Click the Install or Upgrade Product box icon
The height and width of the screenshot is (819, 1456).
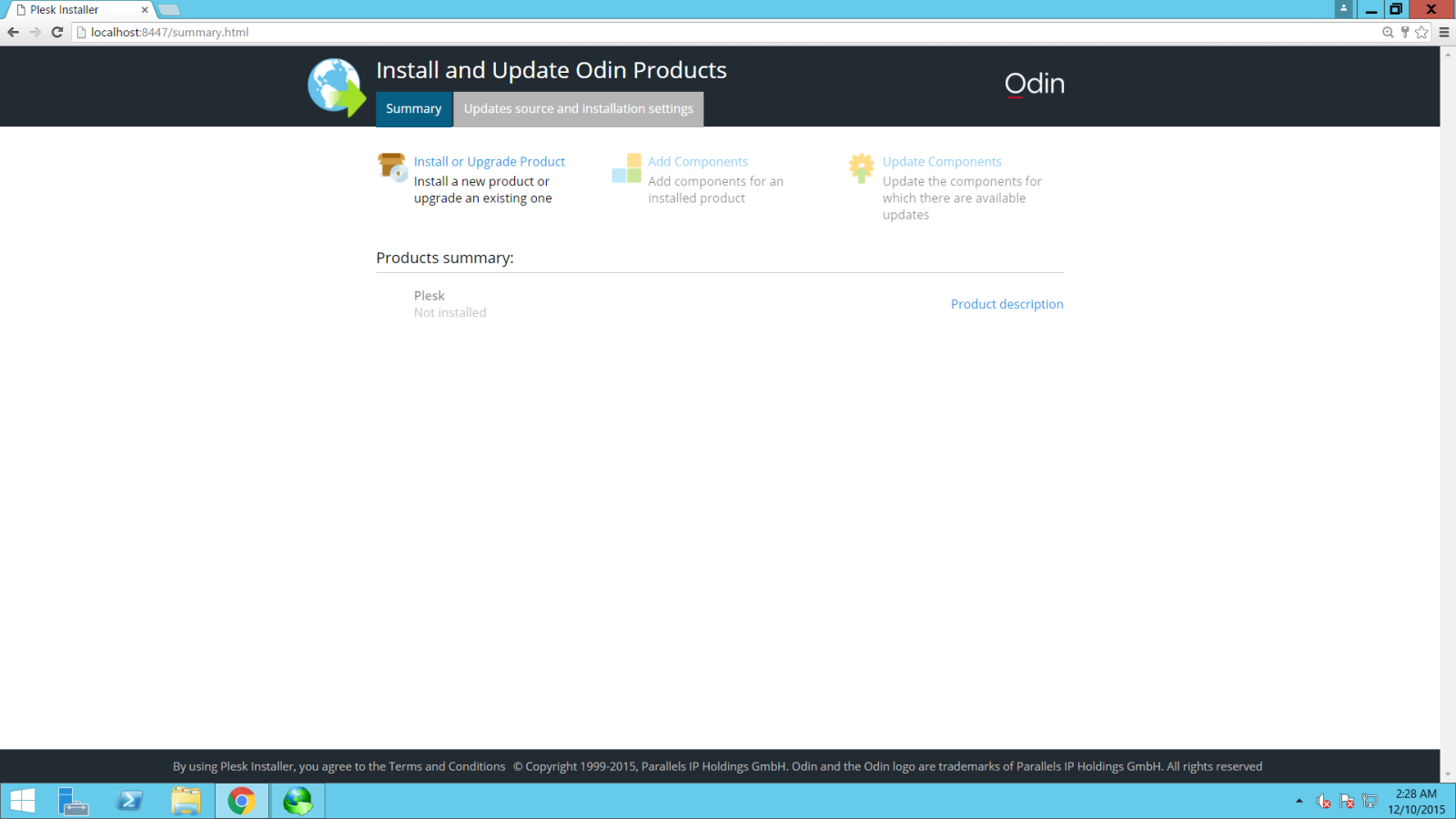tap(392, 167)
